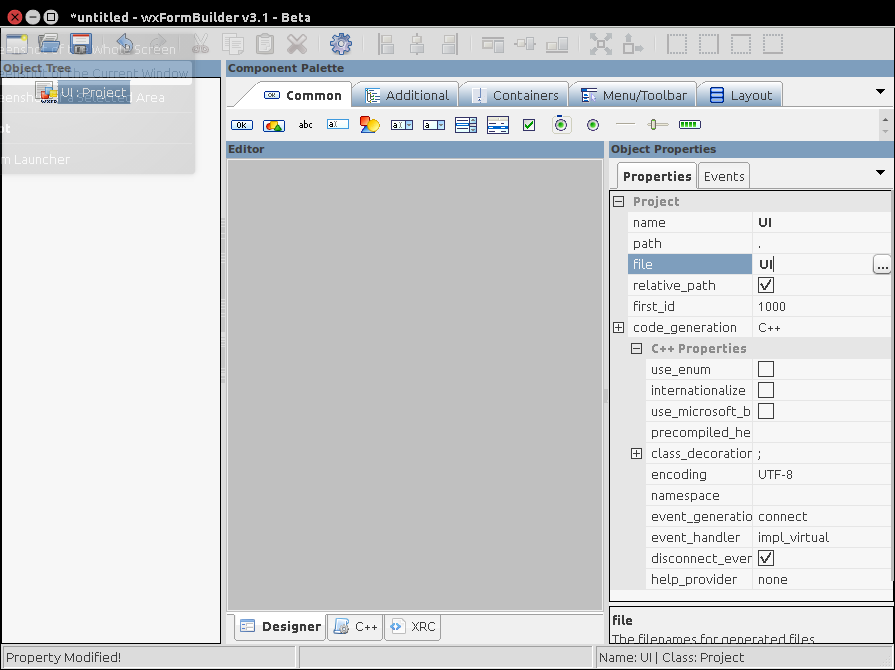Add a wxListCtrl component
The image size is (895, 670).
click(498, 125)
